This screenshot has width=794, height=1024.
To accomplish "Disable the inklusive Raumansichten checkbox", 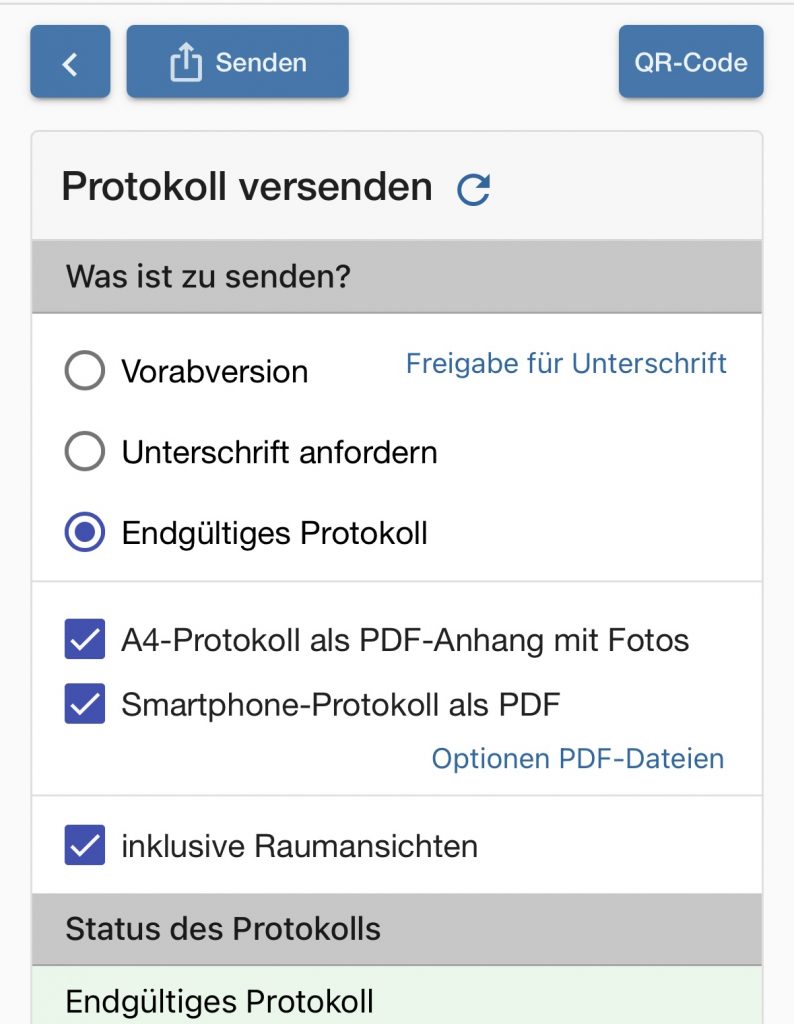I will (x=85, y=845).
